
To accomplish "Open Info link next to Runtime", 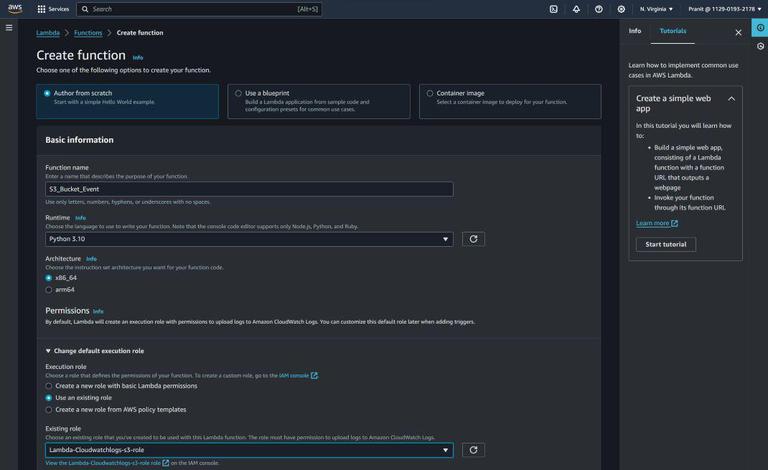I will click(80, 218).
